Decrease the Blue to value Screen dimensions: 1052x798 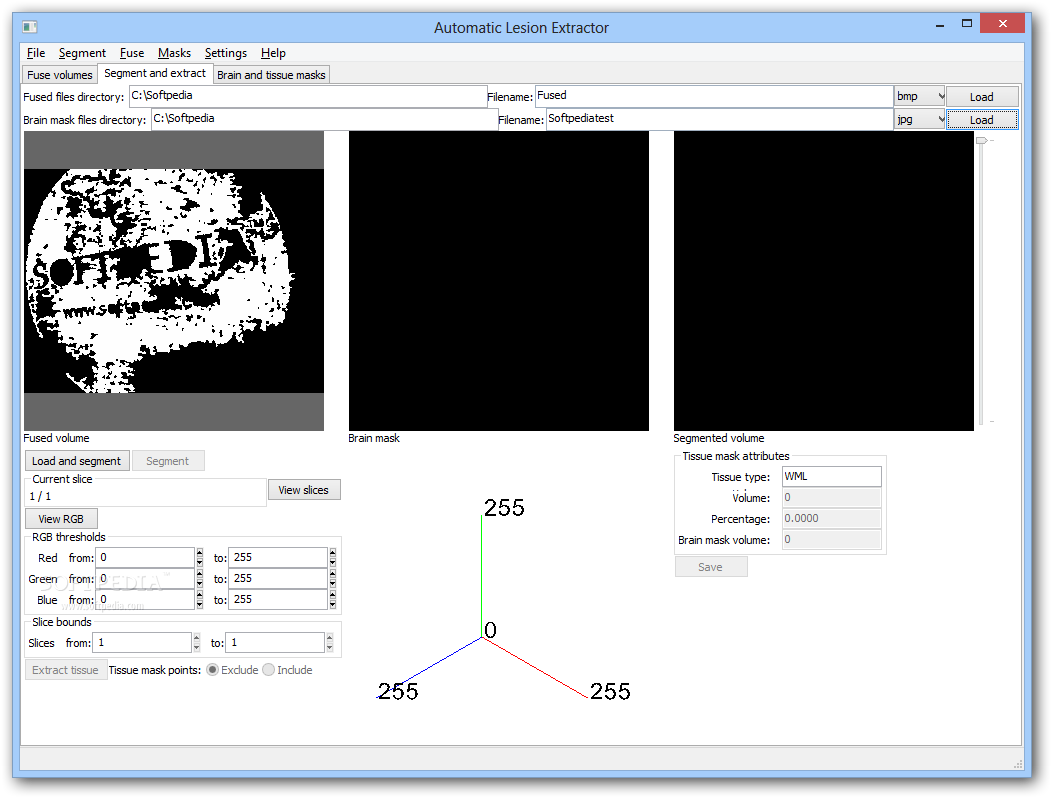333,604
